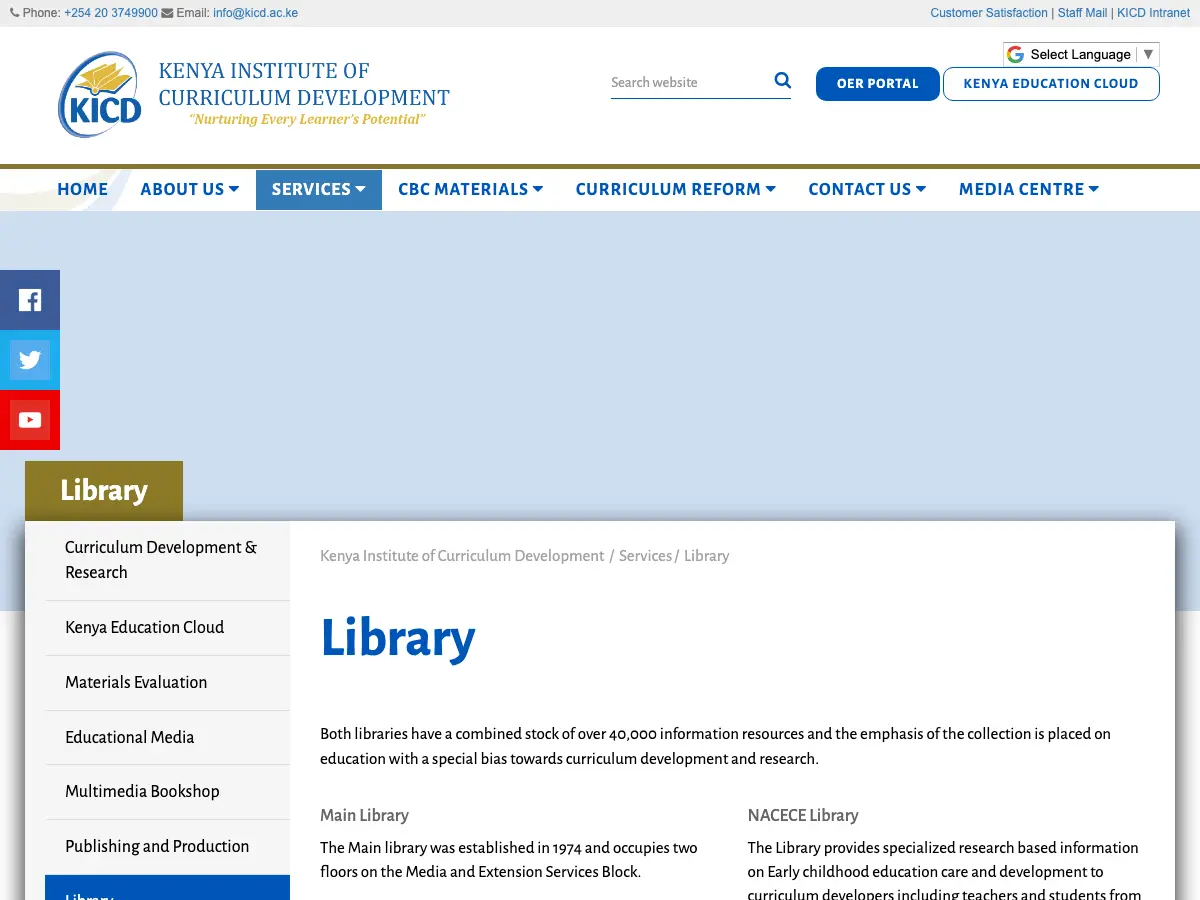Select Educational Media in sidebar

point(167,738)
